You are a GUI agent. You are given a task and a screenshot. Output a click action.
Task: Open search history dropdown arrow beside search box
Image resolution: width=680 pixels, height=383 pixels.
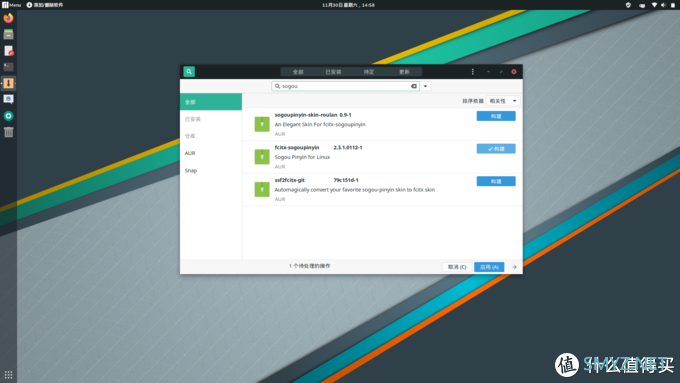coord(425,86)
